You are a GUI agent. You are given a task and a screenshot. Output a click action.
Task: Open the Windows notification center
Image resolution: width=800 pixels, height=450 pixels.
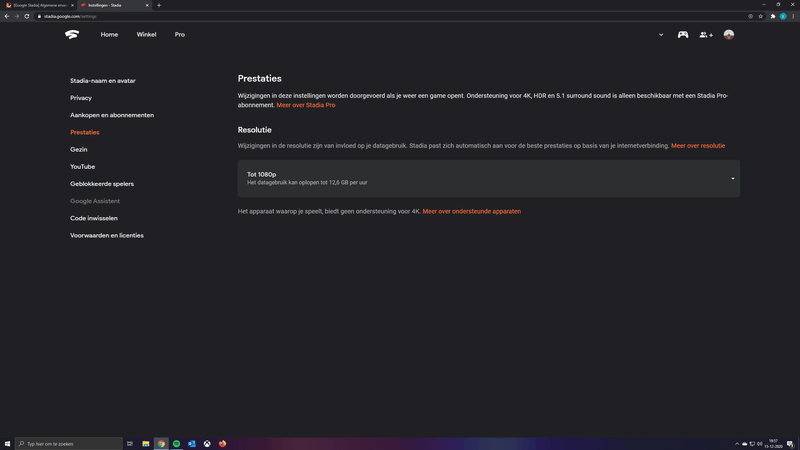[790, 444]
